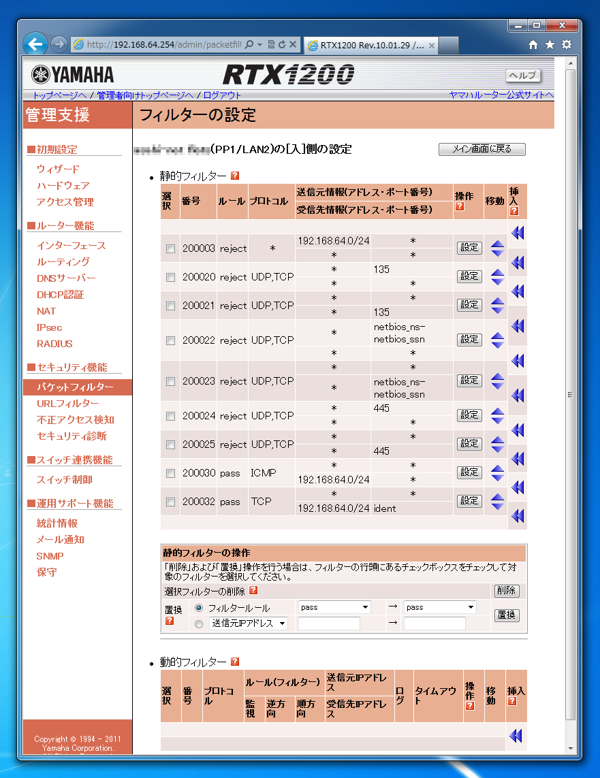
Task: Check the box for filter 200022
Action: click(x=171, y=340)
